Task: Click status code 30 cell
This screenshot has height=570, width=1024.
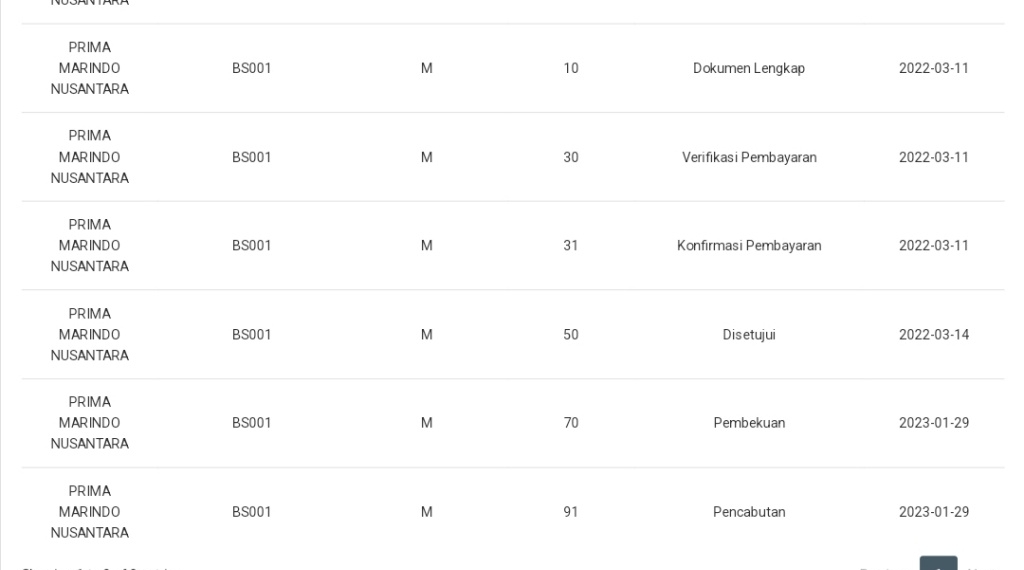Action: (x=571, y=157)
